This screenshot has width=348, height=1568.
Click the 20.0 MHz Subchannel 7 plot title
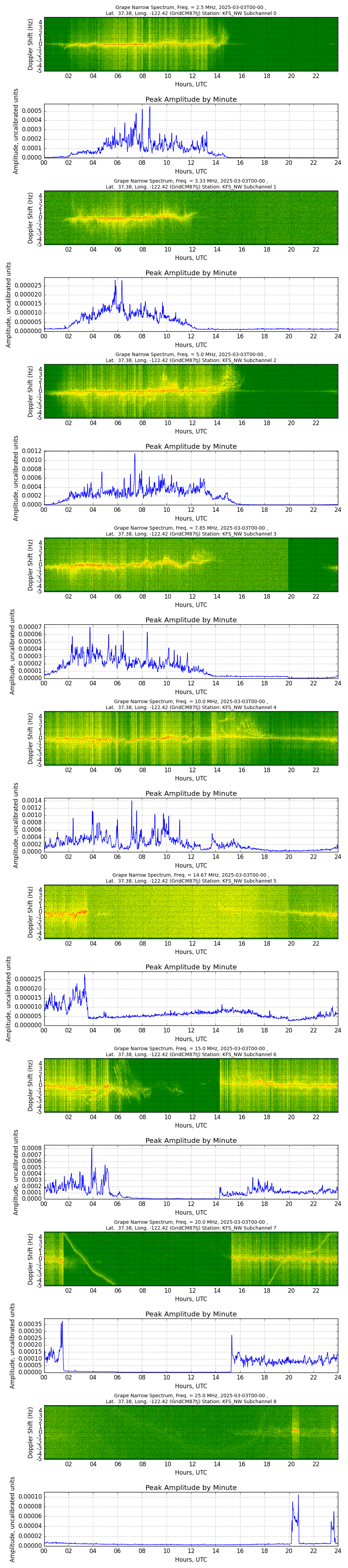pyautogui.click(x=190, y=1225)
